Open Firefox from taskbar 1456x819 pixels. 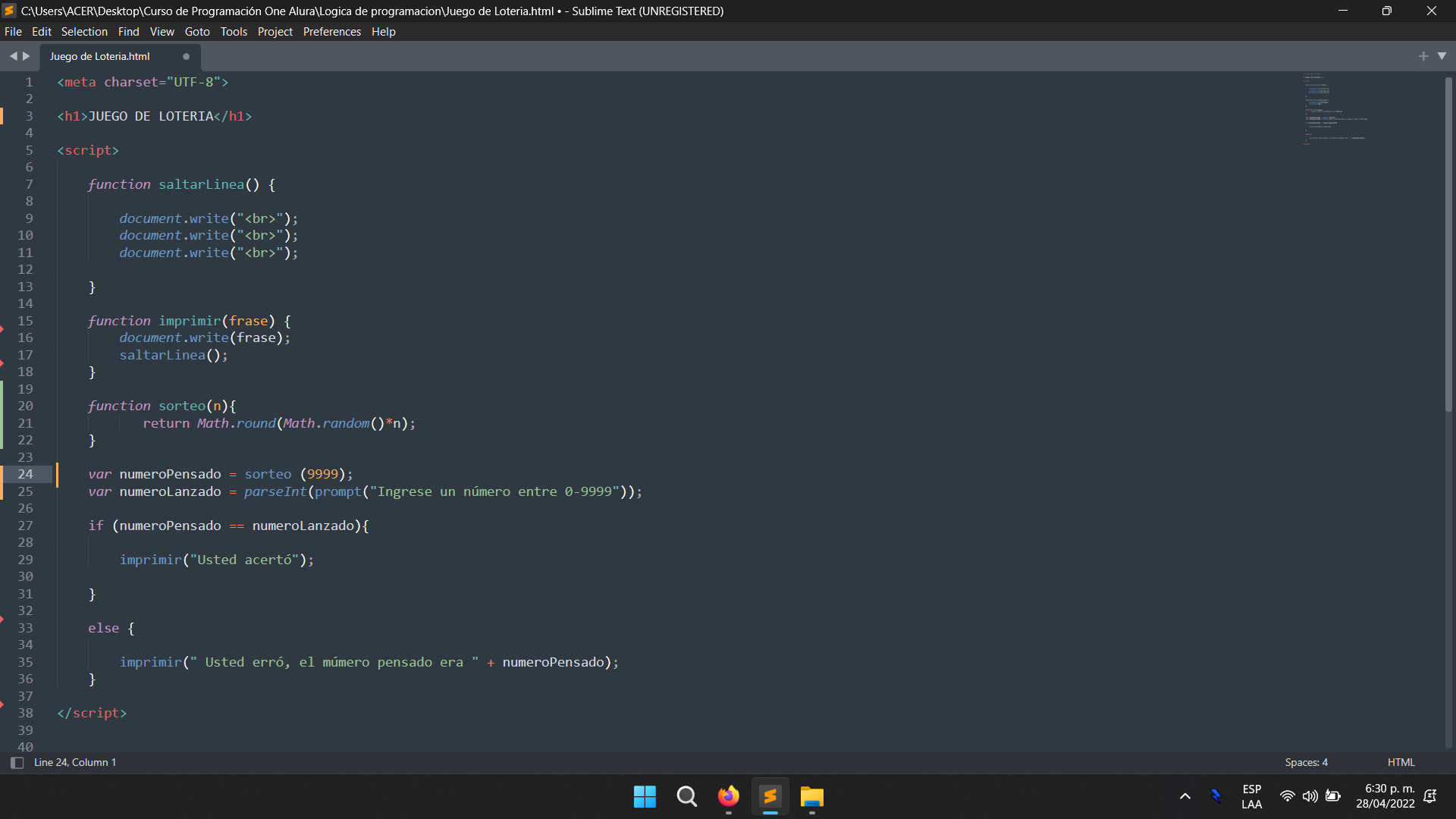(x=729, y=797)
